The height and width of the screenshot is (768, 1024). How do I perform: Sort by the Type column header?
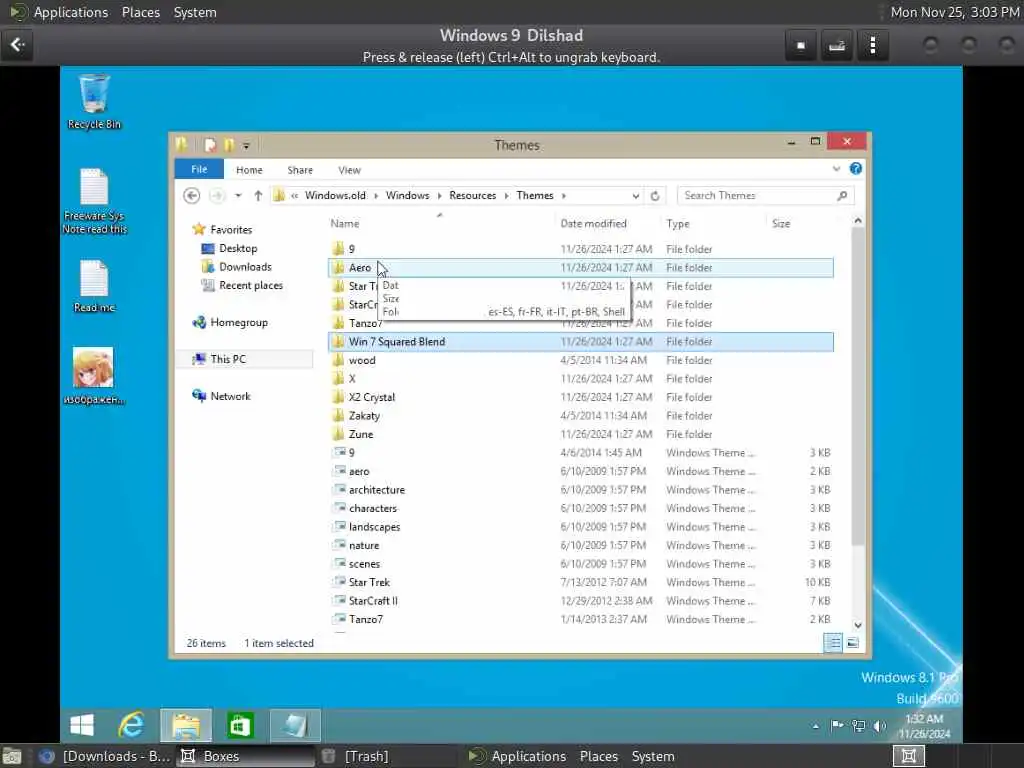coord(677,223)
